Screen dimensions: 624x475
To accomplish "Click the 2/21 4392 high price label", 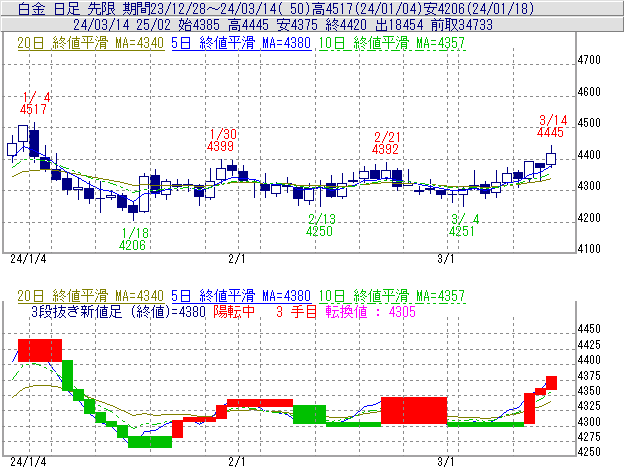I will click(386, 143).
